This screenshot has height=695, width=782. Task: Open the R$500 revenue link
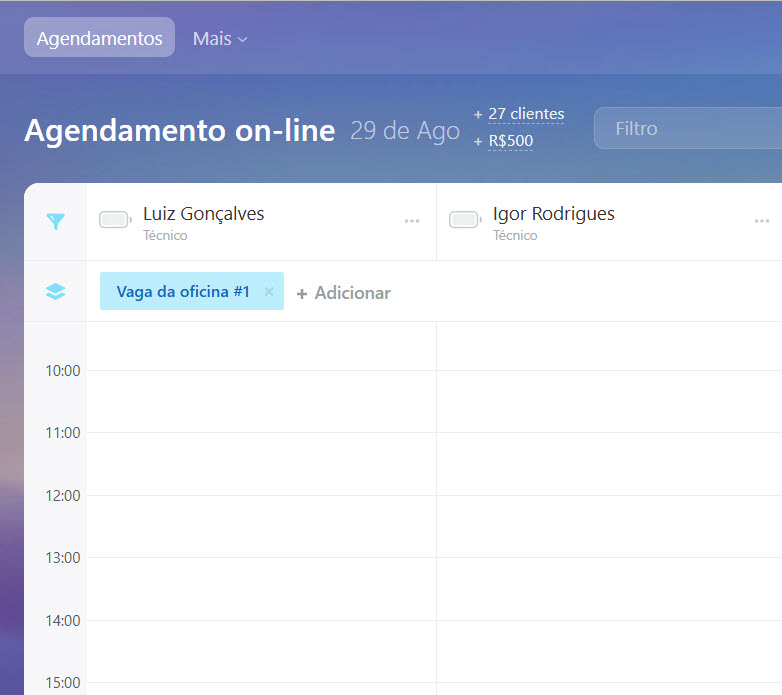pyautogui.click(x=510, y=141)
